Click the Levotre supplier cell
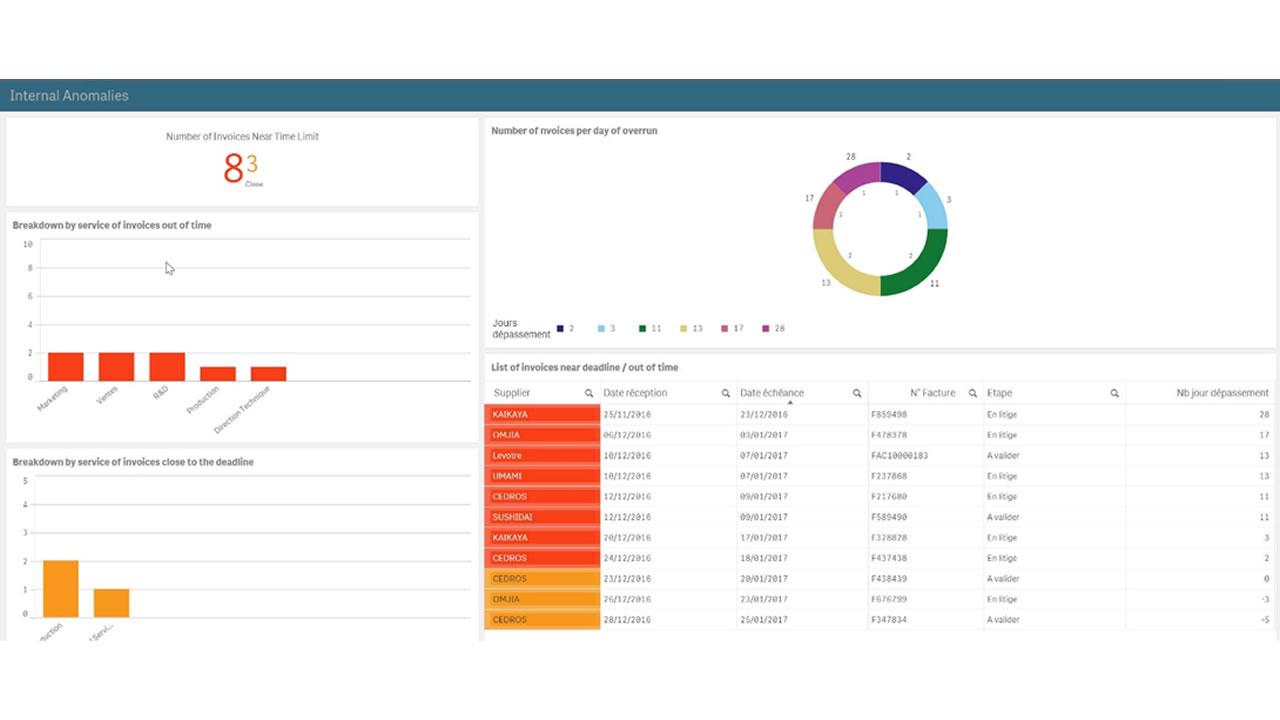The image size is (1280, 720). point(542,455)
